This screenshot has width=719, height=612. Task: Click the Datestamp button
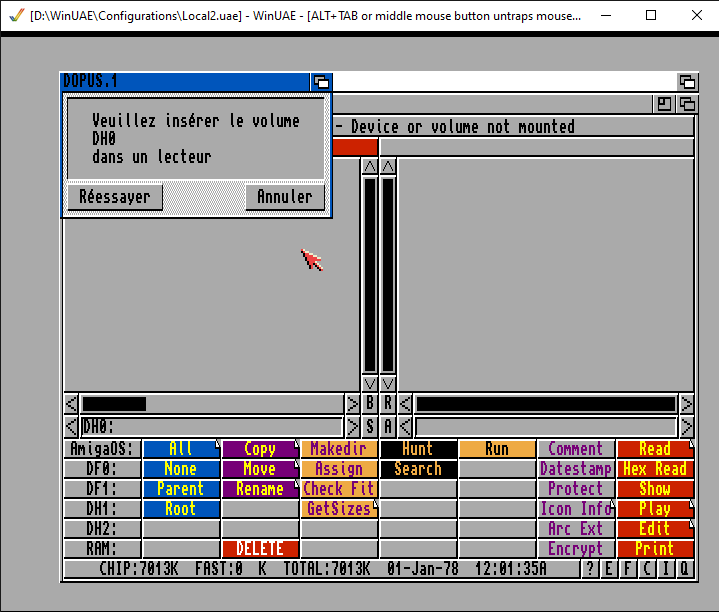(576, 469)
